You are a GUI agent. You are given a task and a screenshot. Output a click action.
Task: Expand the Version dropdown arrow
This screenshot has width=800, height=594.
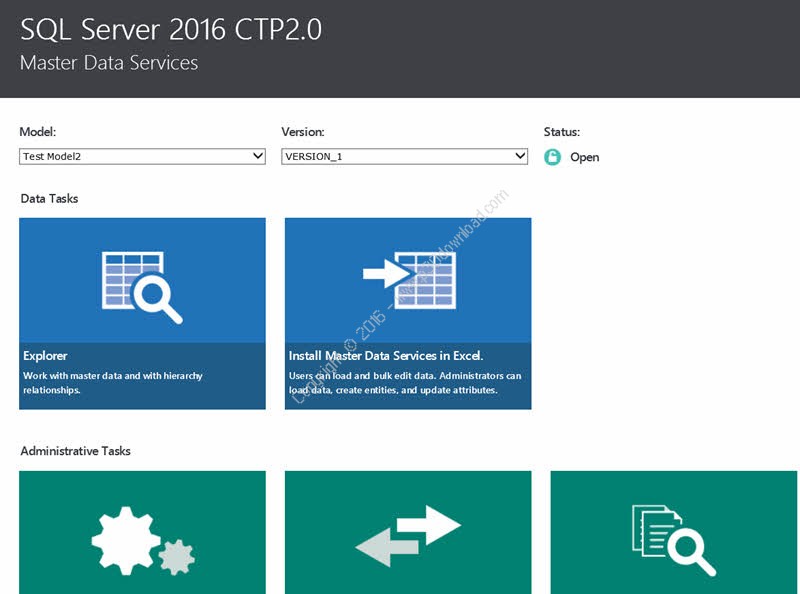519,156
